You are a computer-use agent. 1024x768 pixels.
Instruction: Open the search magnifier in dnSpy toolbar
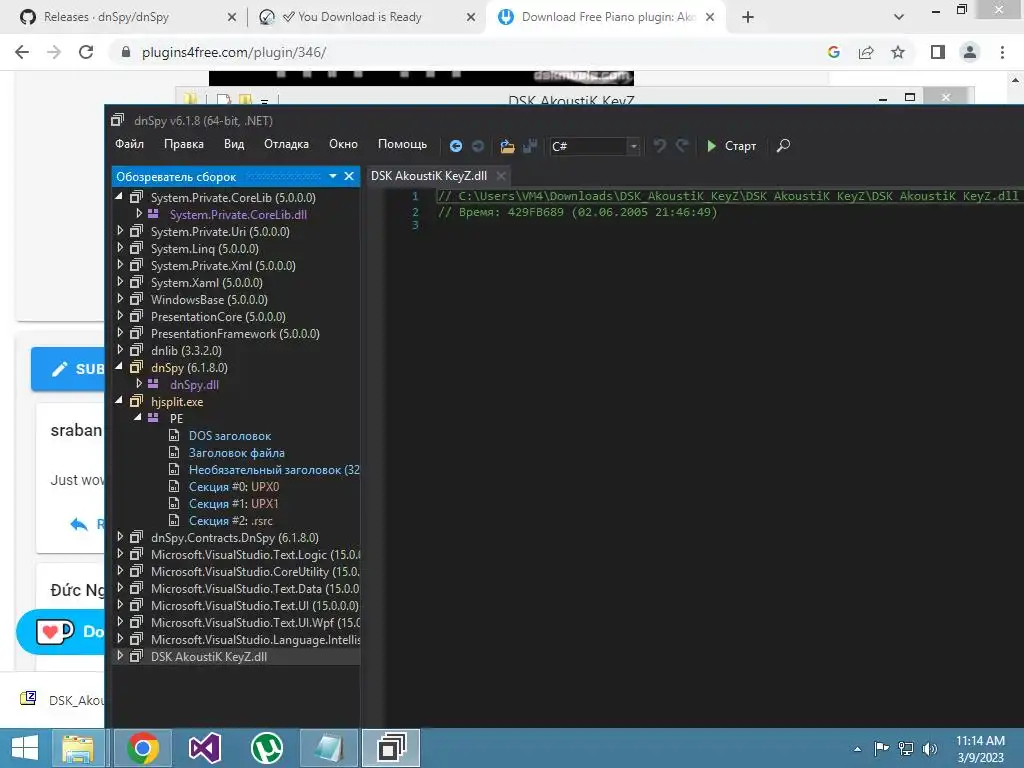(x=783, y=146)
